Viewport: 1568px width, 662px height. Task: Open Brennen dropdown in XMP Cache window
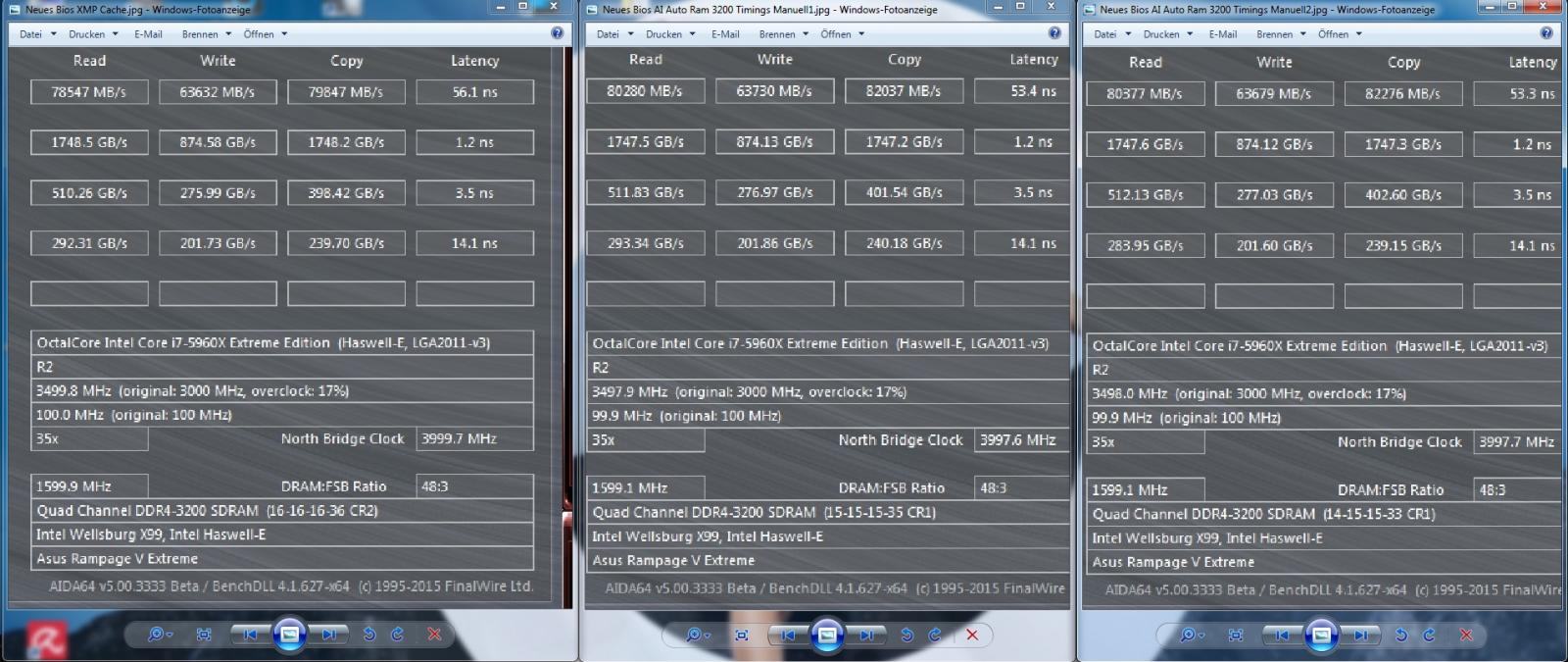[x=206, y=34]
